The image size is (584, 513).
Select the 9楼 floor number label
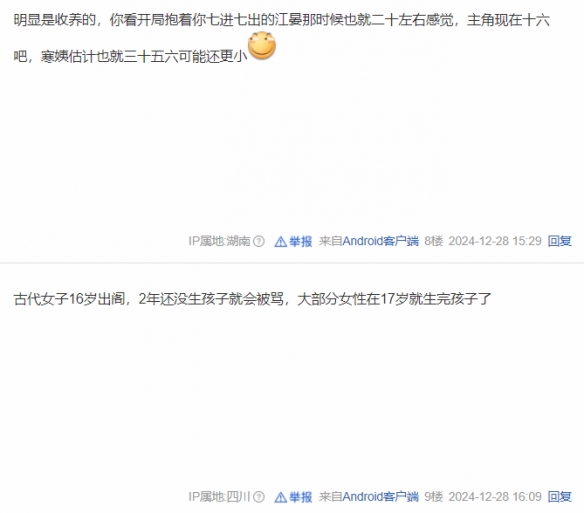[434, 497]
